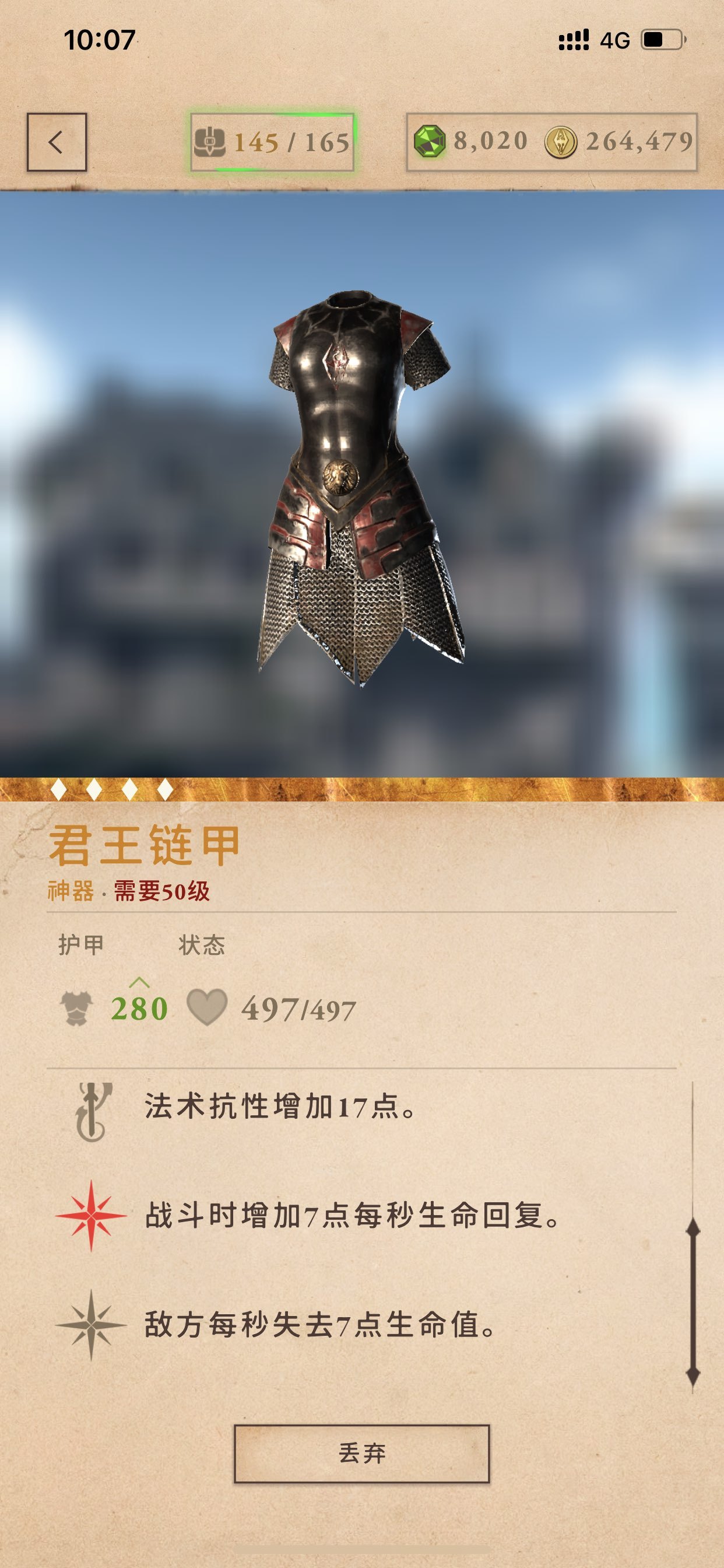Click the 丢弃 discard button
Viewport: 724px width, 1568px height.
pyautogui.click(x=362, y=1454)
